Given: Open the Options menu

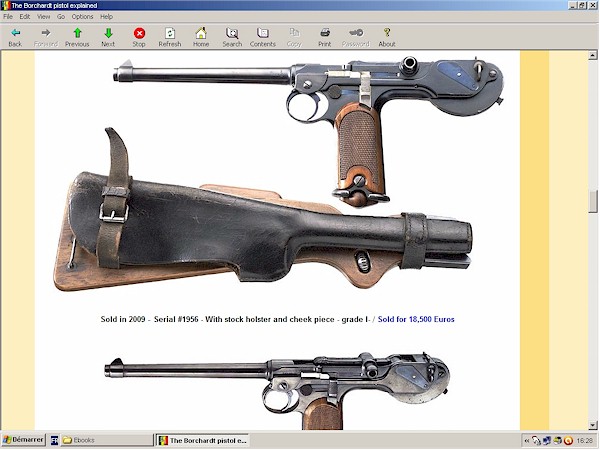Looking at the screenshot, I should point(82,16).
